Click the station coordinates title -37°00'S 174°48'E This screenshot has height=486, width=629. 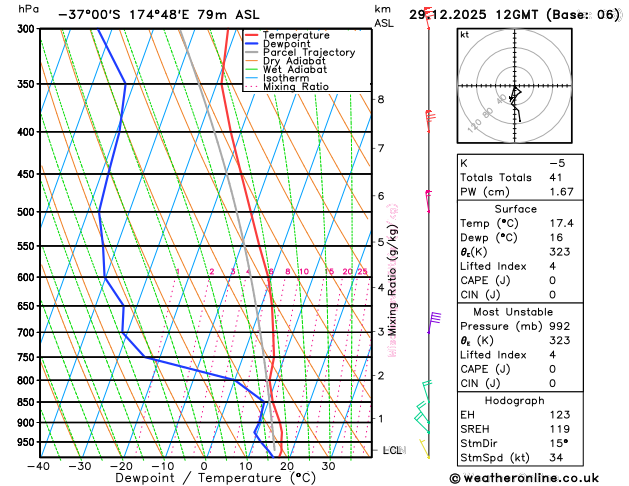pos(124,15)
